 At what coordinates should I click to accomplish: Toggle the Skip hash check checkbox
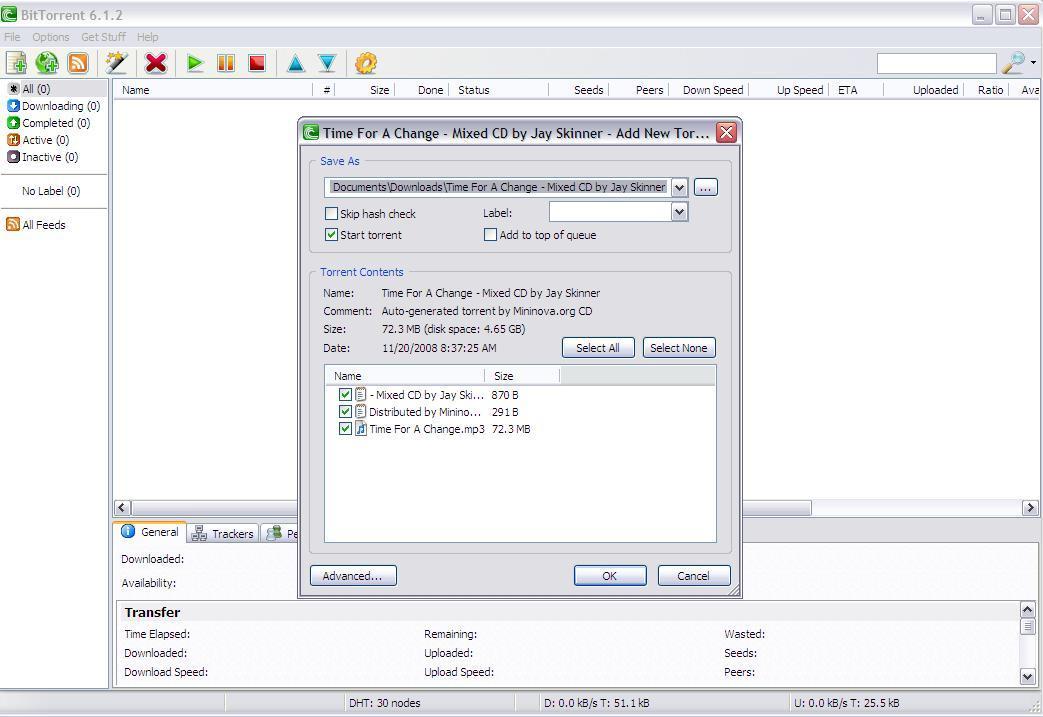coord(331,214)
